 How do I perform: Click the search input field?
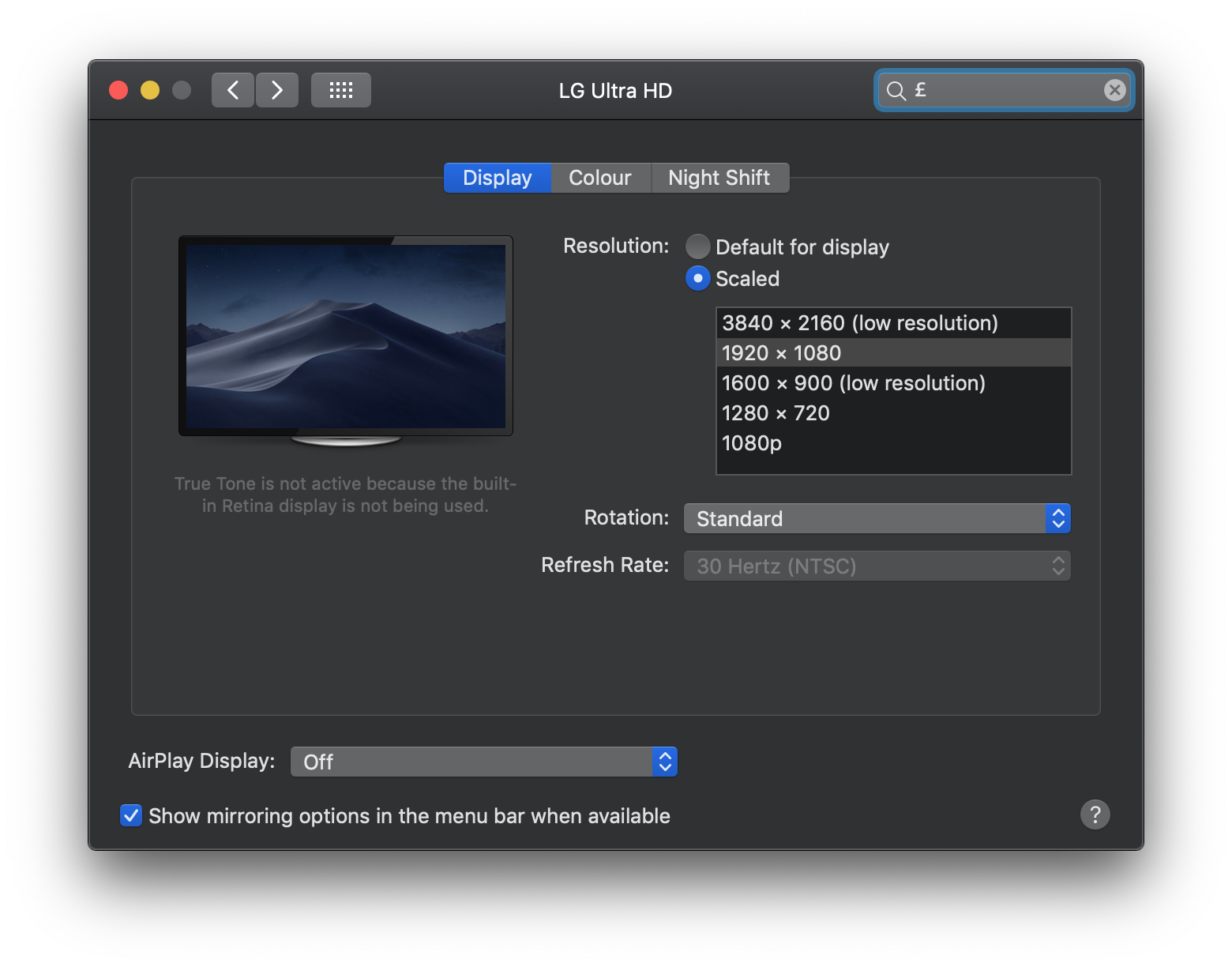[1004, 90]
